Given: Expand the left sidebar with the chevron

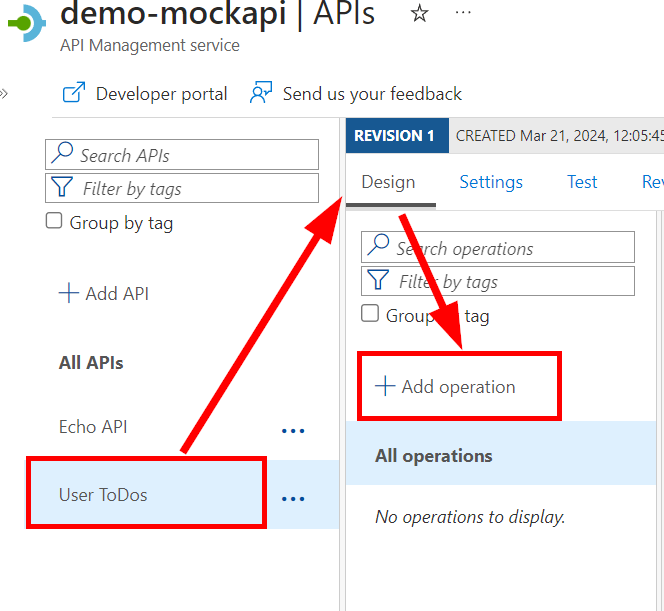Looking at the screenshot, I should click(x=4, y=94).
